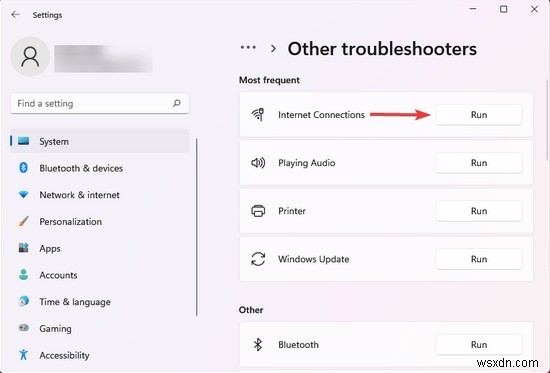
Task: Click the Bluetooth troubleshooter icon
Action: click(x=258, y=345)
